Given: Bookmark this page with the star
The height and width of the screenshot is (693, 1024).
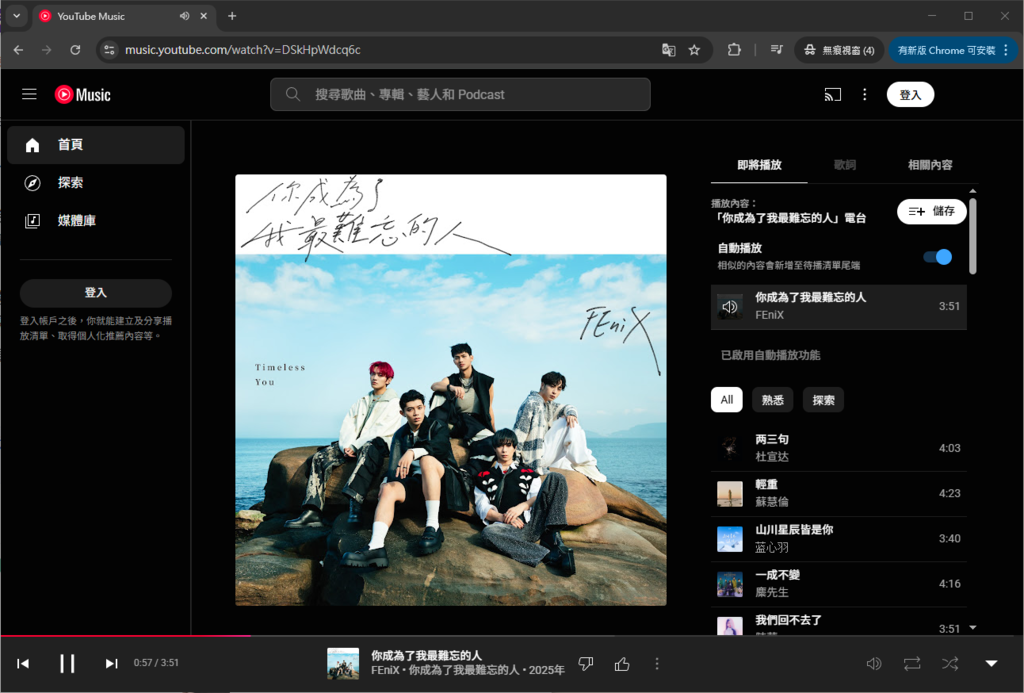Looking at the screenshot, I should tap(694, 50).
